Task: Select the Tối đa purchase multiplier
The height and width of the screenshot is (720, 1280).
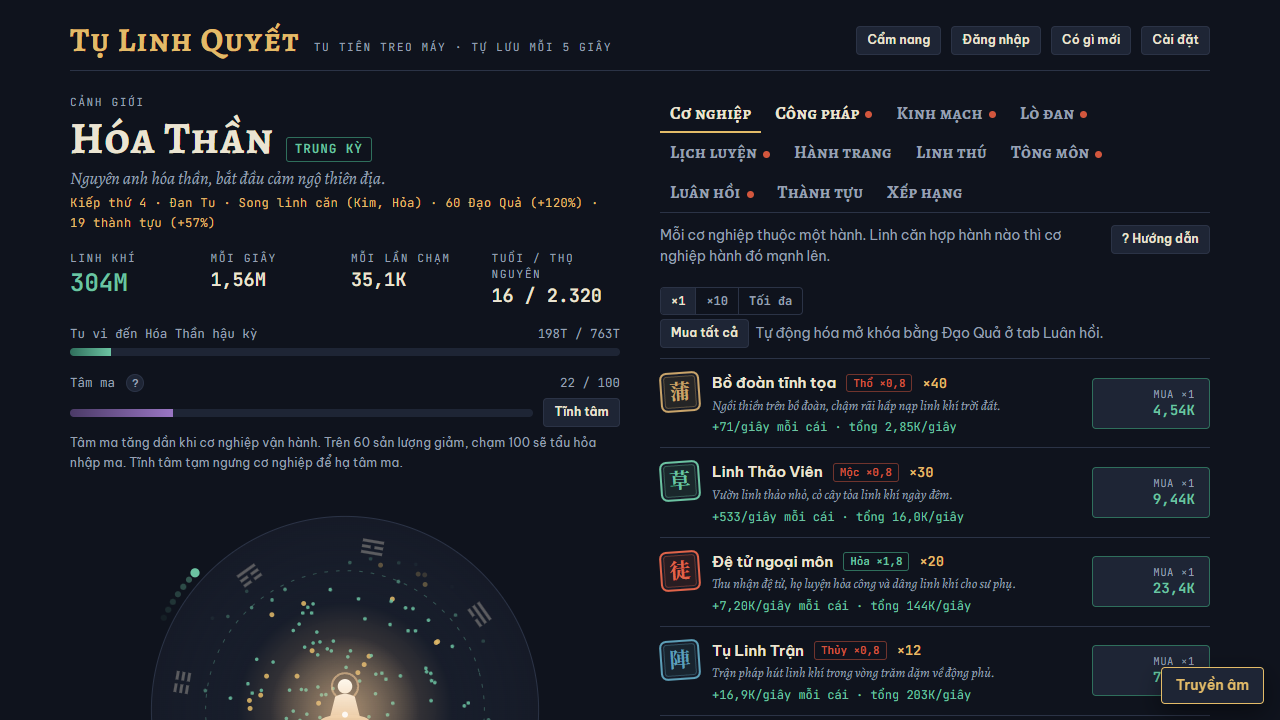Action: [x=770, y=301]
